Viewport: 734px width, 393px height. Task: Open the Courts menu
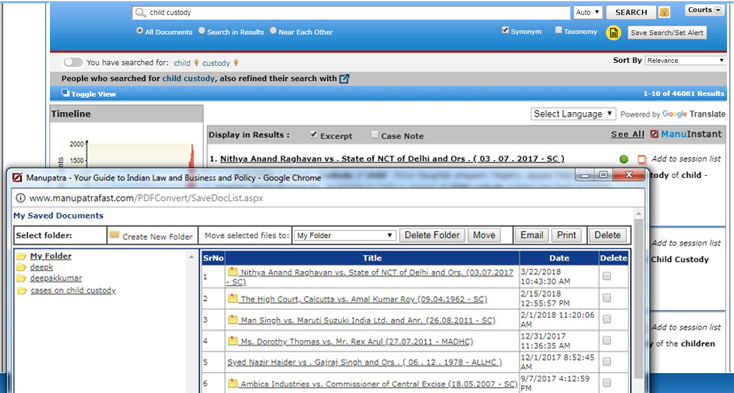(704, 10)
